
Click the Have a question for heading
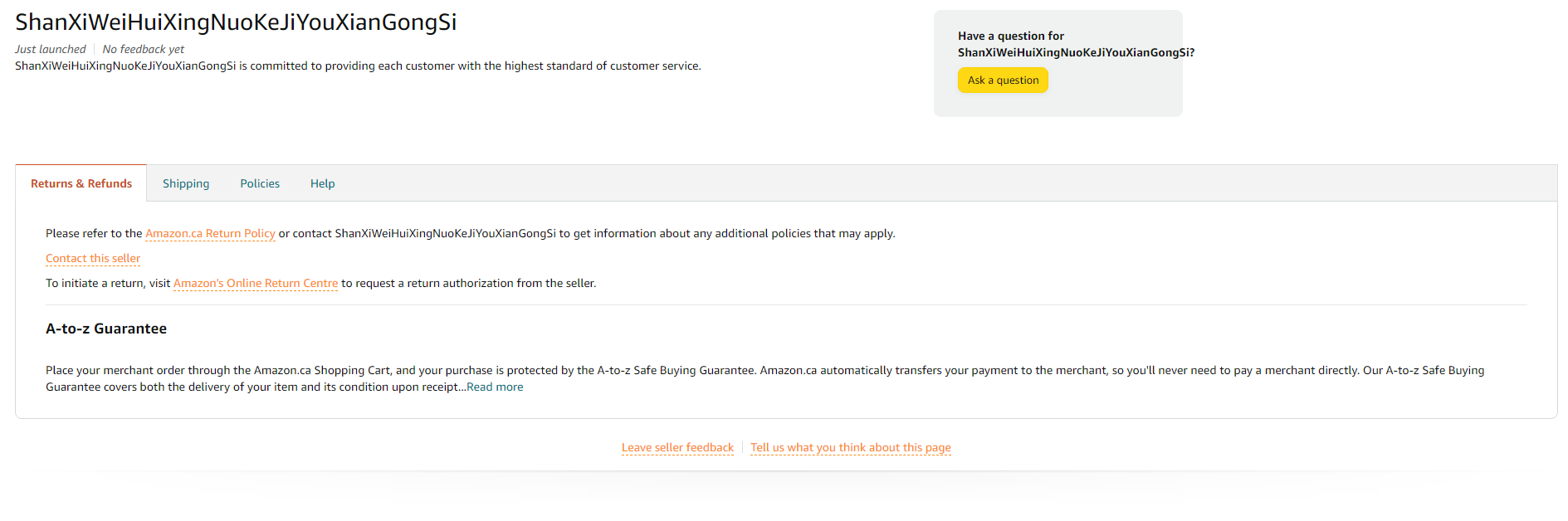point(1010,37)
